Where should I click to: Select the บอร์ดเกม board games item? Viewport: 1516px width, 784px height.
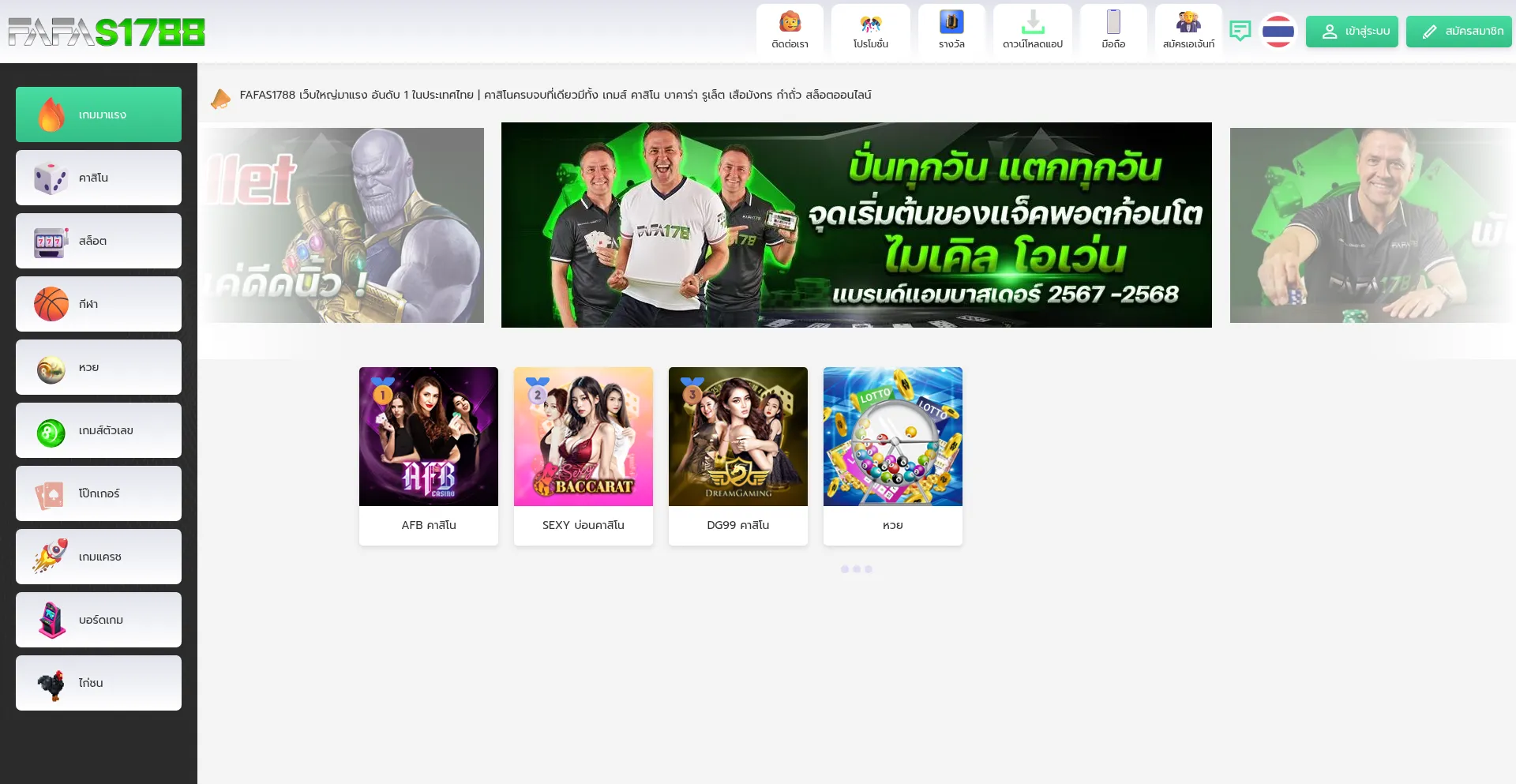pos(99,620)
